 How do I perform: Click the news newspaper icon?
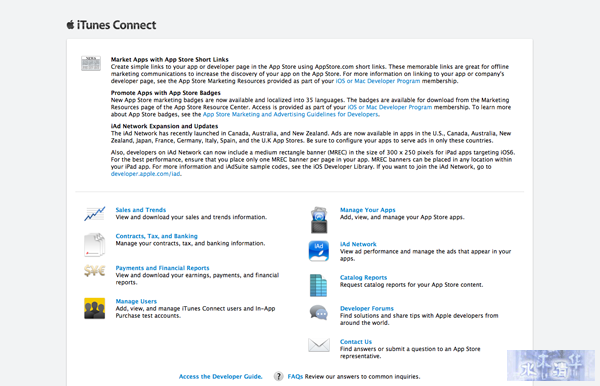[x=91, y=63]
